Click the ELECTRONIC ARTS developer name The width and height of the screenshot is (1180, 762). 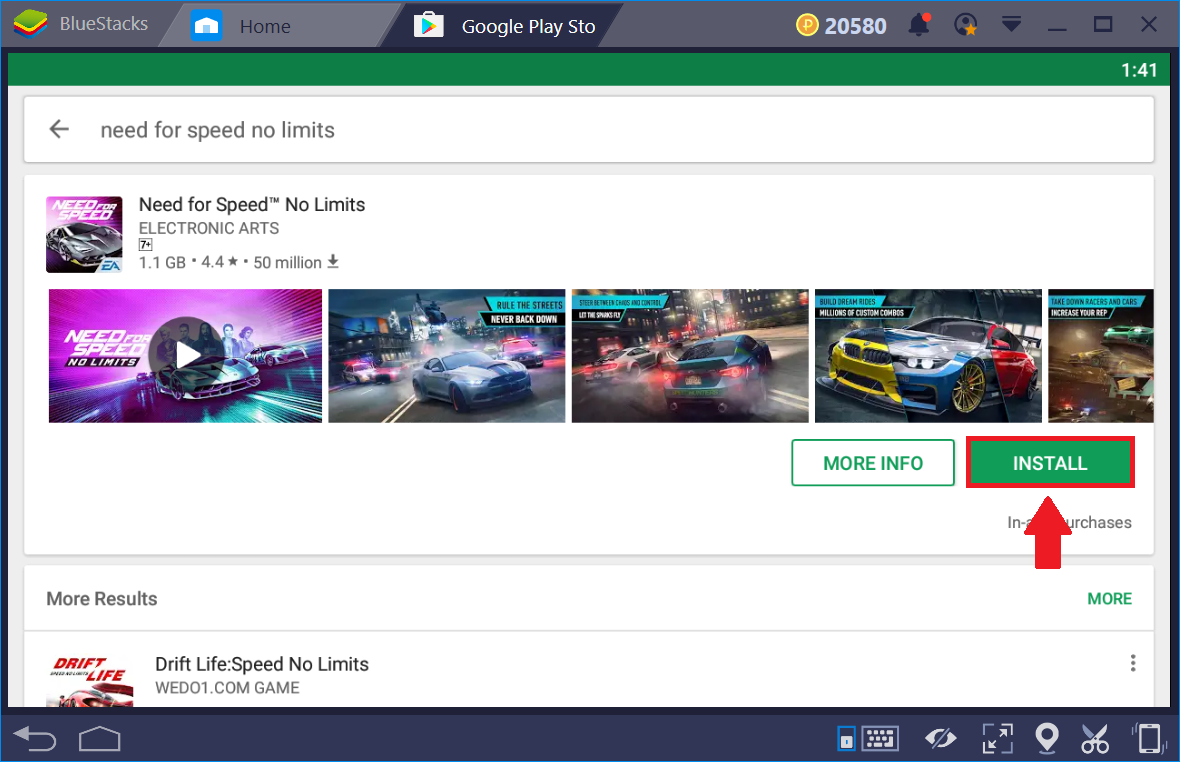coord(208,228)
